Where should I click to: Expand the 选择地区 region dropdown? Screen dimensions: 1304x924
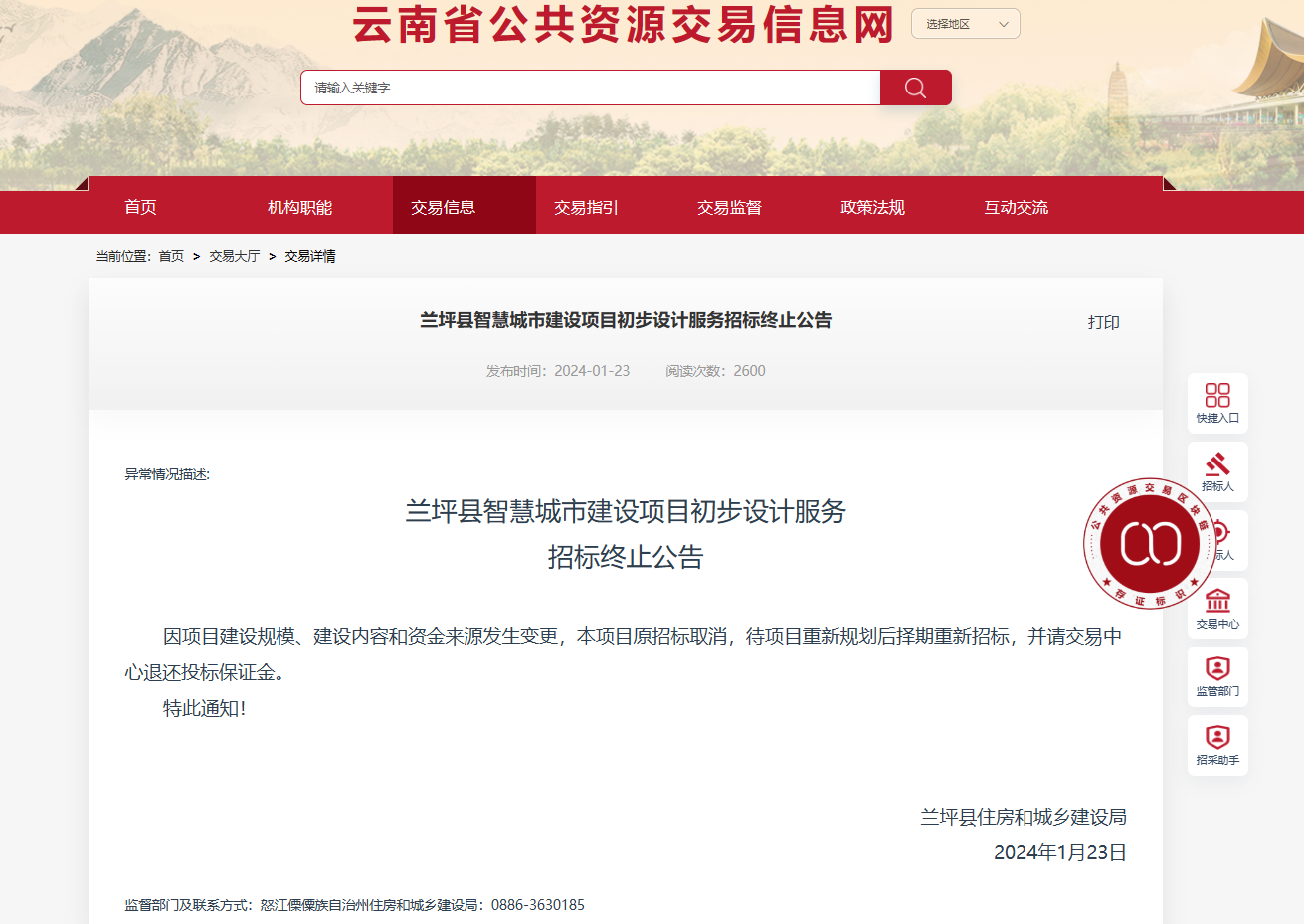(965, 24)
